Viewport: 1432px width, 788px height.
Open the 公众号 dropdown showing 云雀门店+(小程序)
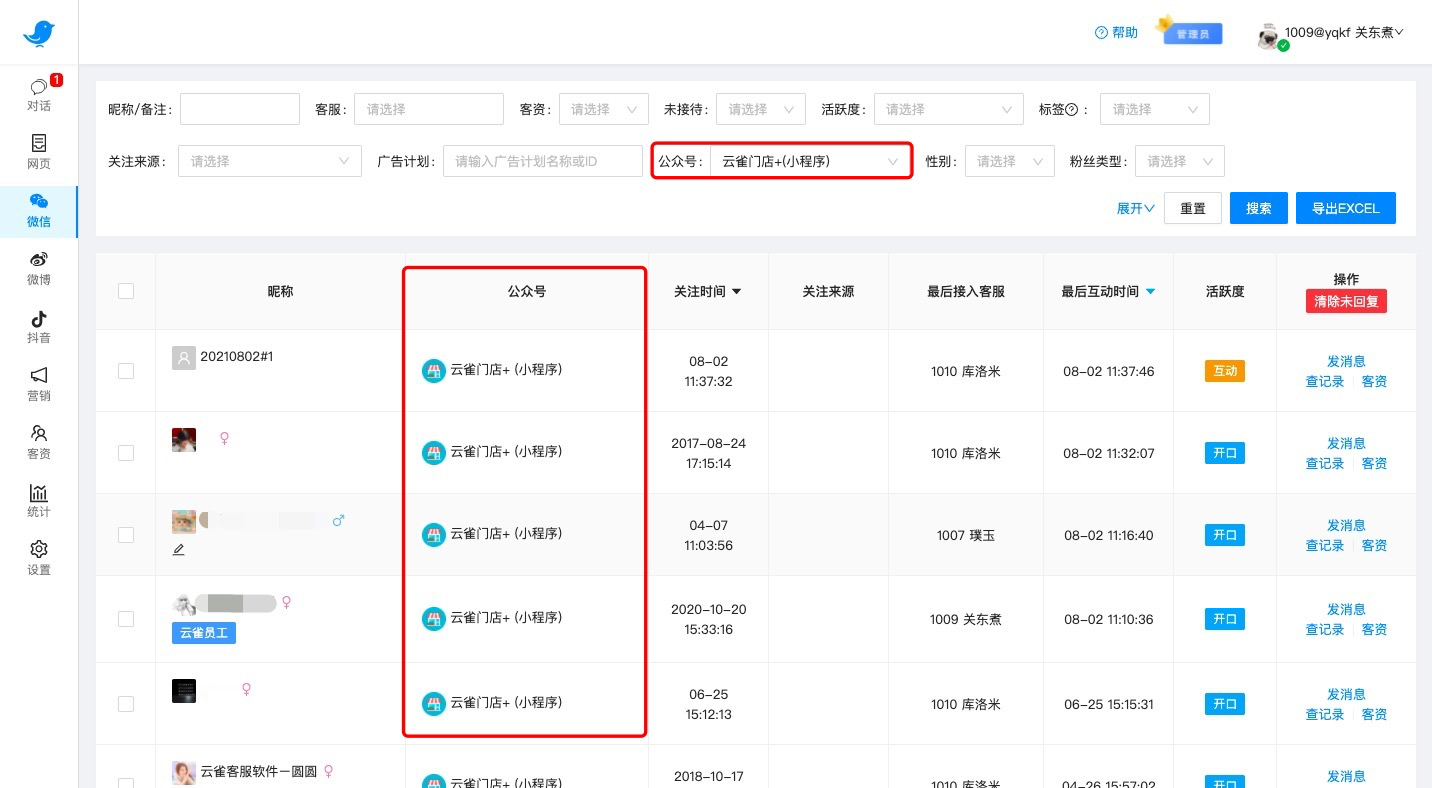point(809,161)
